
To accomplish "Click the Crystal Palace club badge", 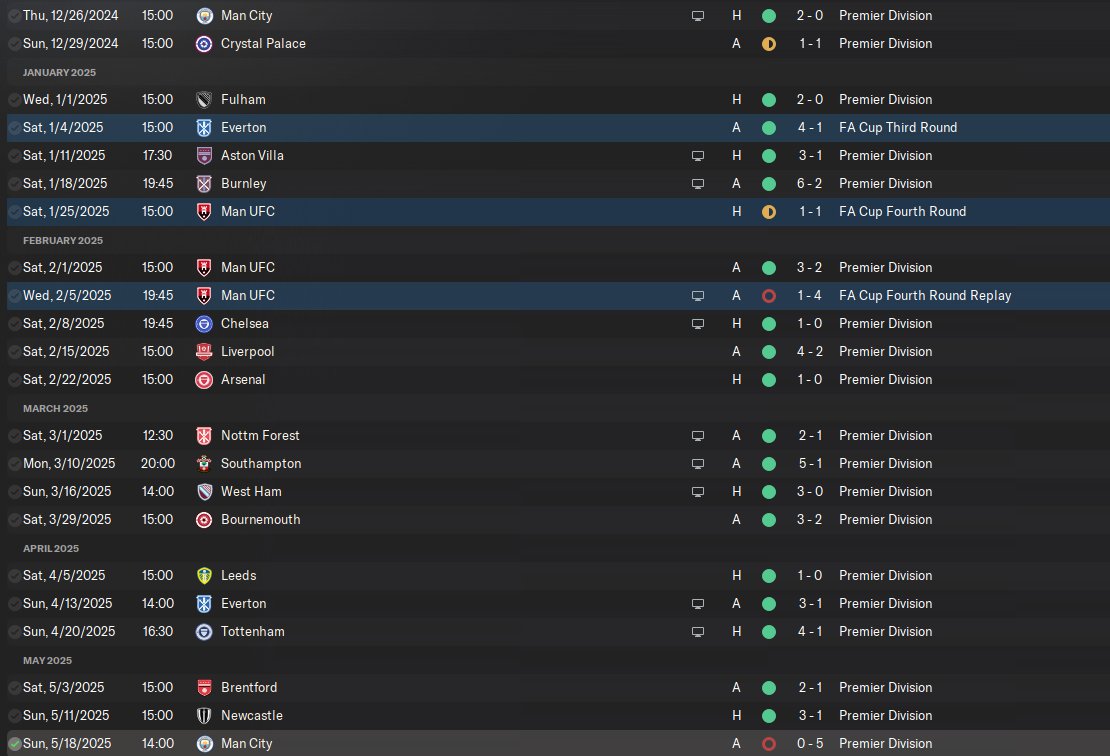I will coord(204,44).
